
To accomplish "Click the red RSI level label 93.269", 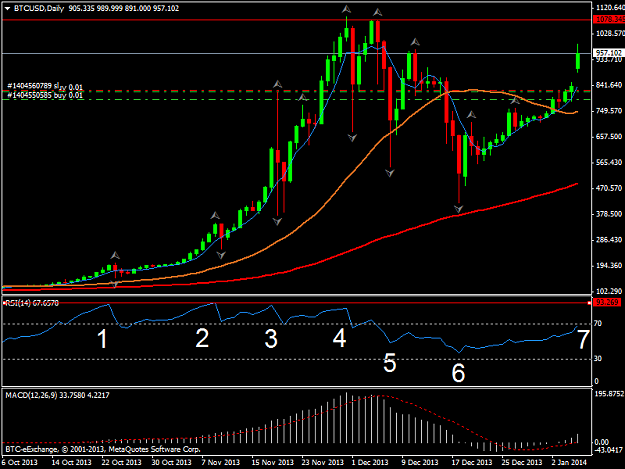I will [x=607, y=302].
